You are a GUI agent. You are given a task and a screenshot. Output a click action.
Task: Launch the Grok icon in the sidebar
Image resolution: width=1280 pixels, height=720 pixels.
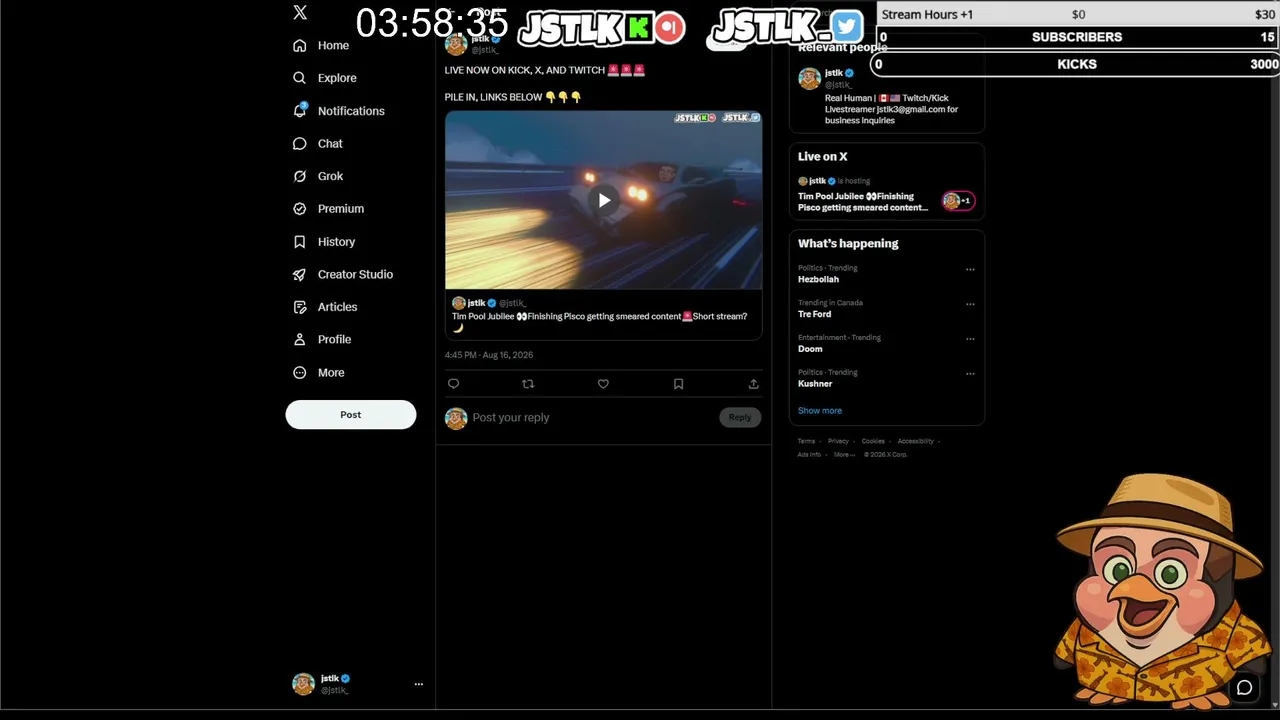299,176
